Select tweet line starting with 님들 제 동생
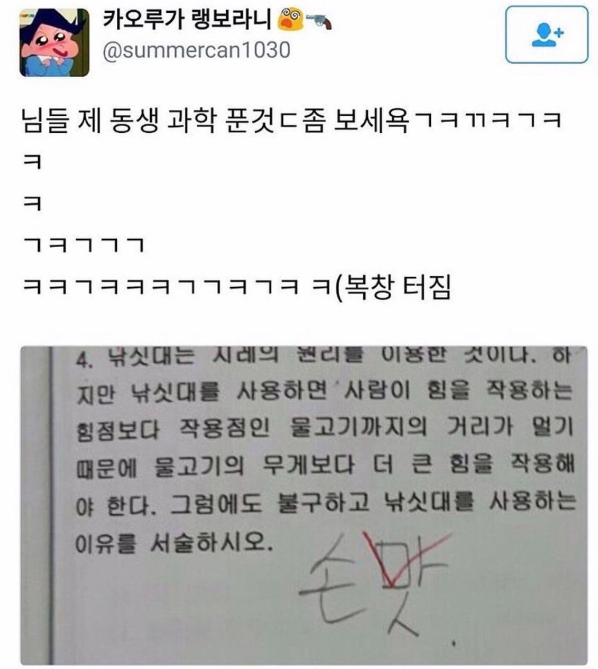The width and height of the screenshot is (598, 669). tap(291, 120)
